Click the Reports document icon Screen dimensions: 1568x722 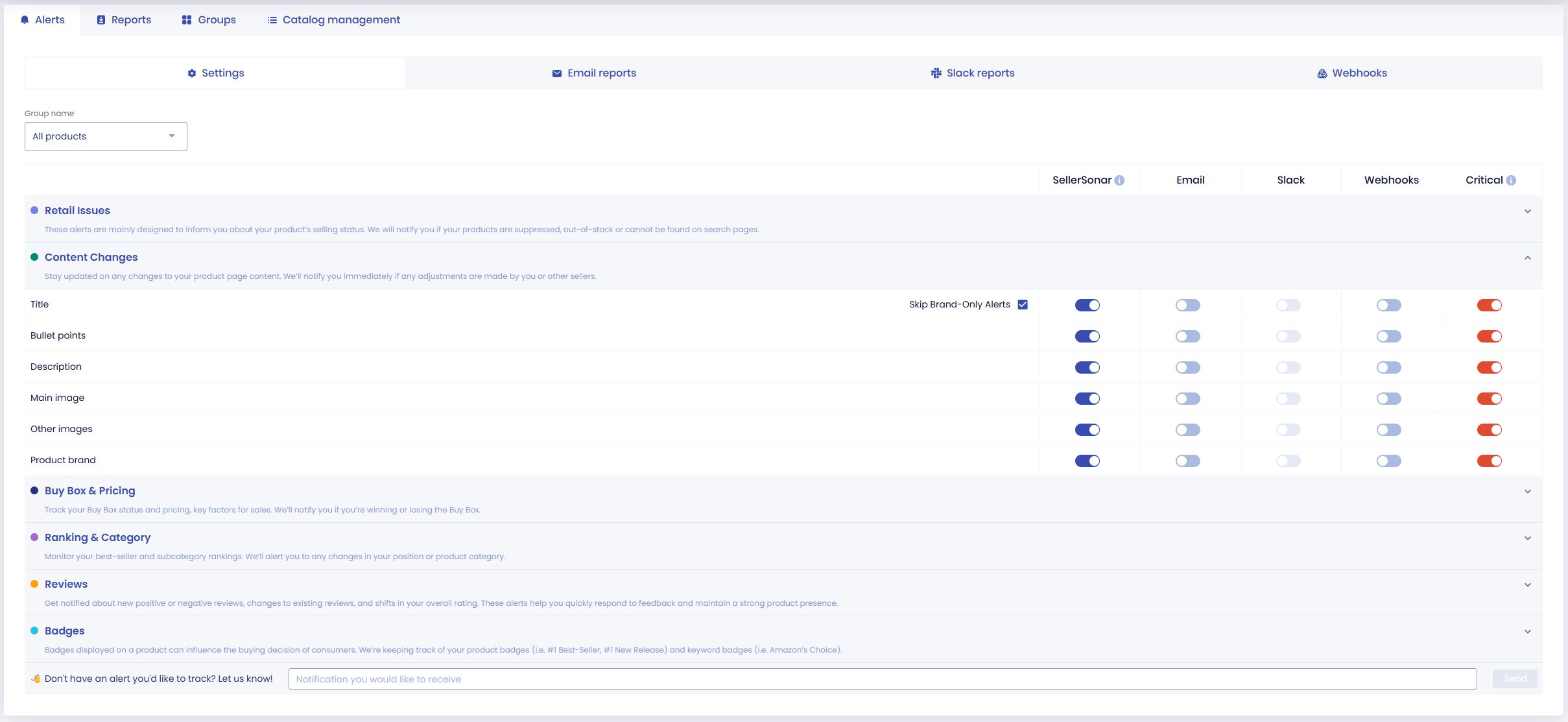[x=101, y=20]
